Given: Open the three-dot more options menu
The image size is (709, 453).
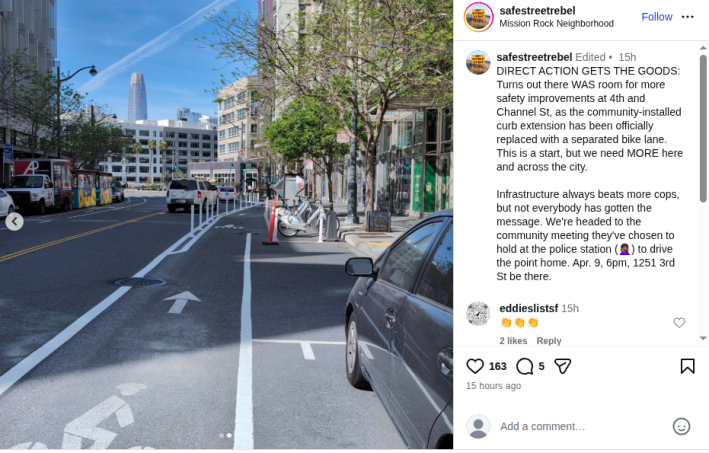Looking at the screenshot, I should coord(687,17).
